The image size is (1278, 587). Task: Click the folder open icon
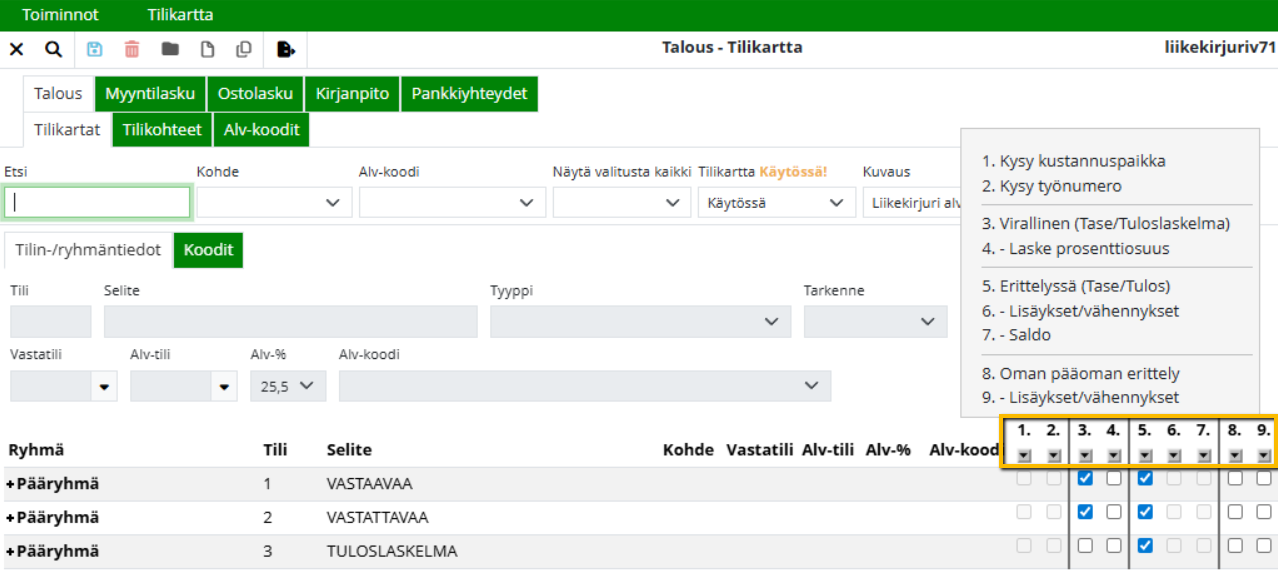[170, 49]
